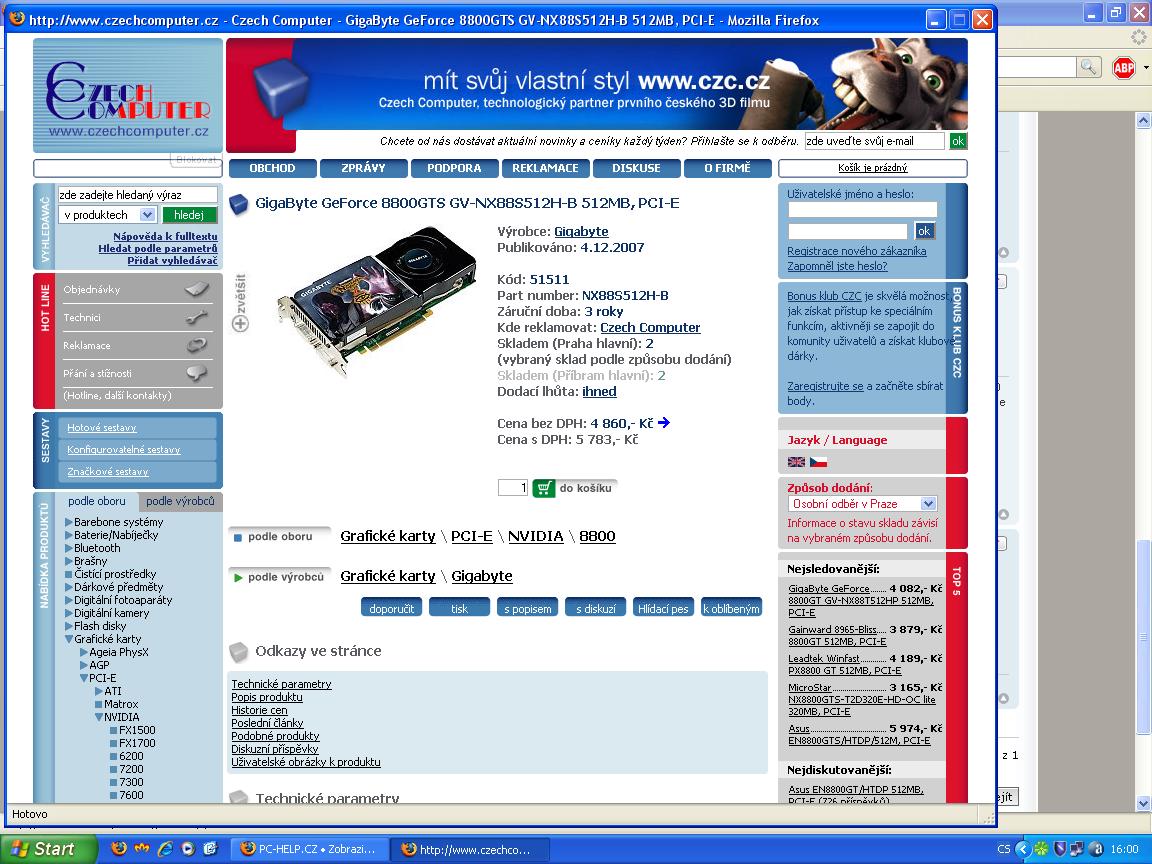1152x864 pixels.
Task: Expand the ATI tree node
Action: pyautogui.click(x=98, y=691)
